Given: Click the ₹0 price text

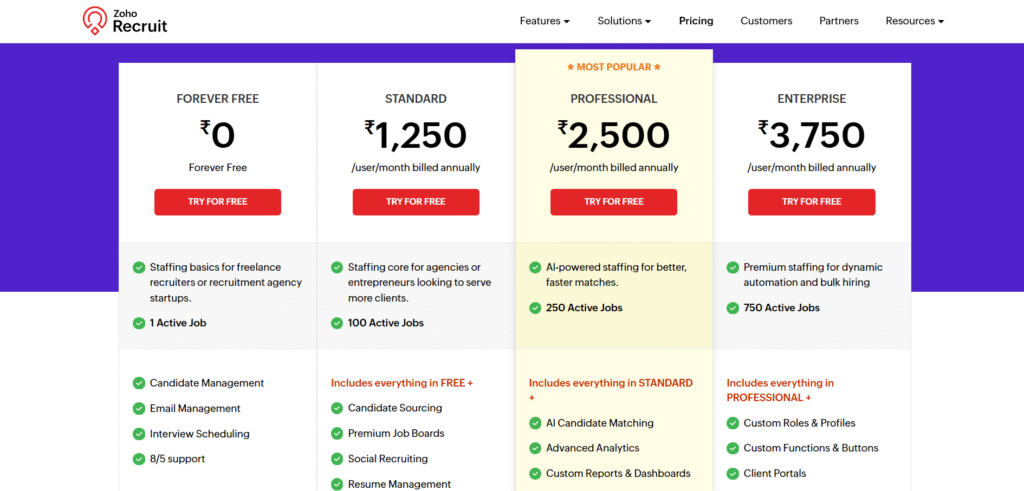Looking at the screenshot, I should pyautogui.click(x=217, y=135).
